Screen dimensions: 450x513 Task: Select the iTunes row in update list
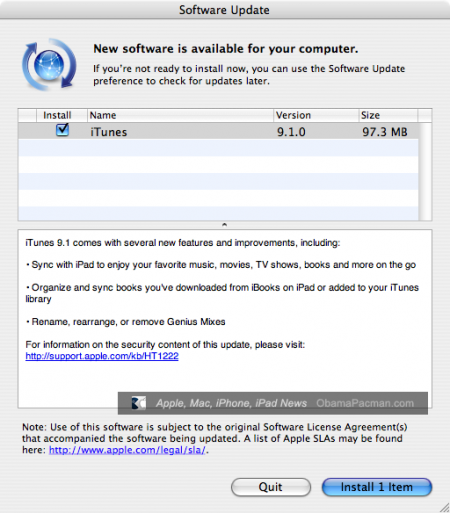coord(218,131)
